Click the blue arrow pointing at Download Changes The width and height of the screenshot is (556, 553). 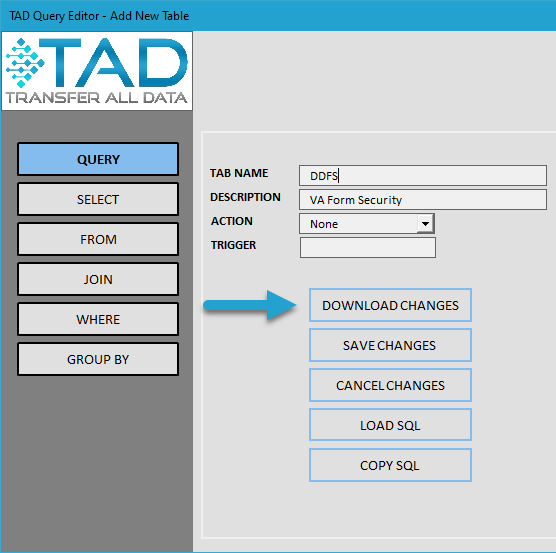[250, 305]
